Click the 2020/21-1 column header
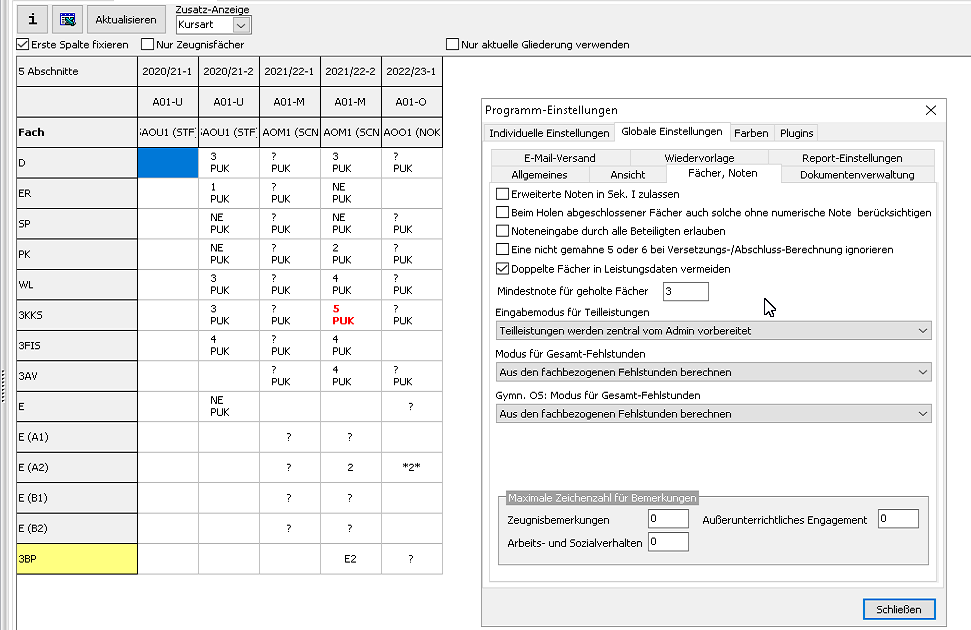971x630 pixels. click(x=167, y=71)
